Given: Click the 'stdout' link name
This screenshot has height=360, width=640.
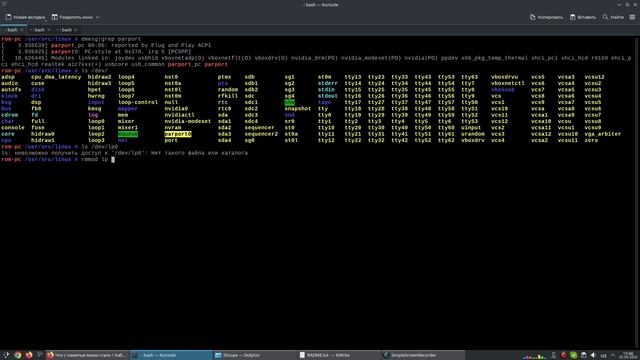Looking at the screenshot, I should click(328, 96).
